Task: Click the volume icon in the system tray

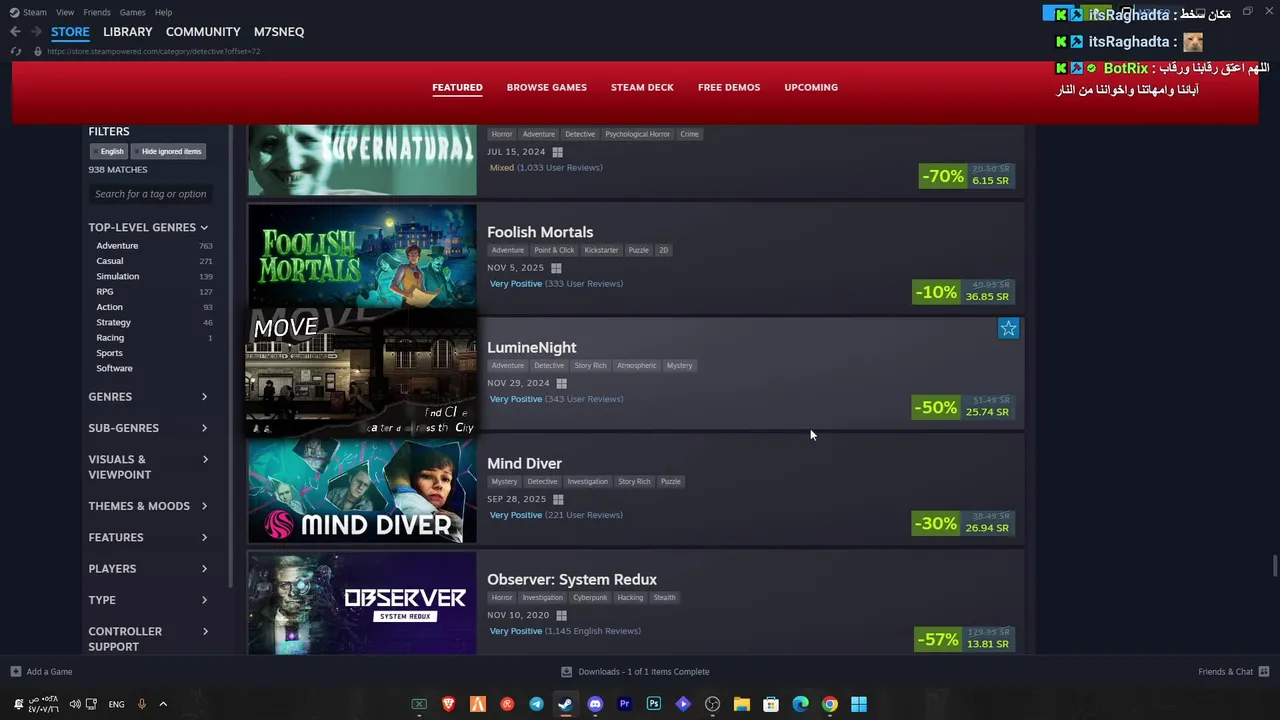Action: (75, 704)
